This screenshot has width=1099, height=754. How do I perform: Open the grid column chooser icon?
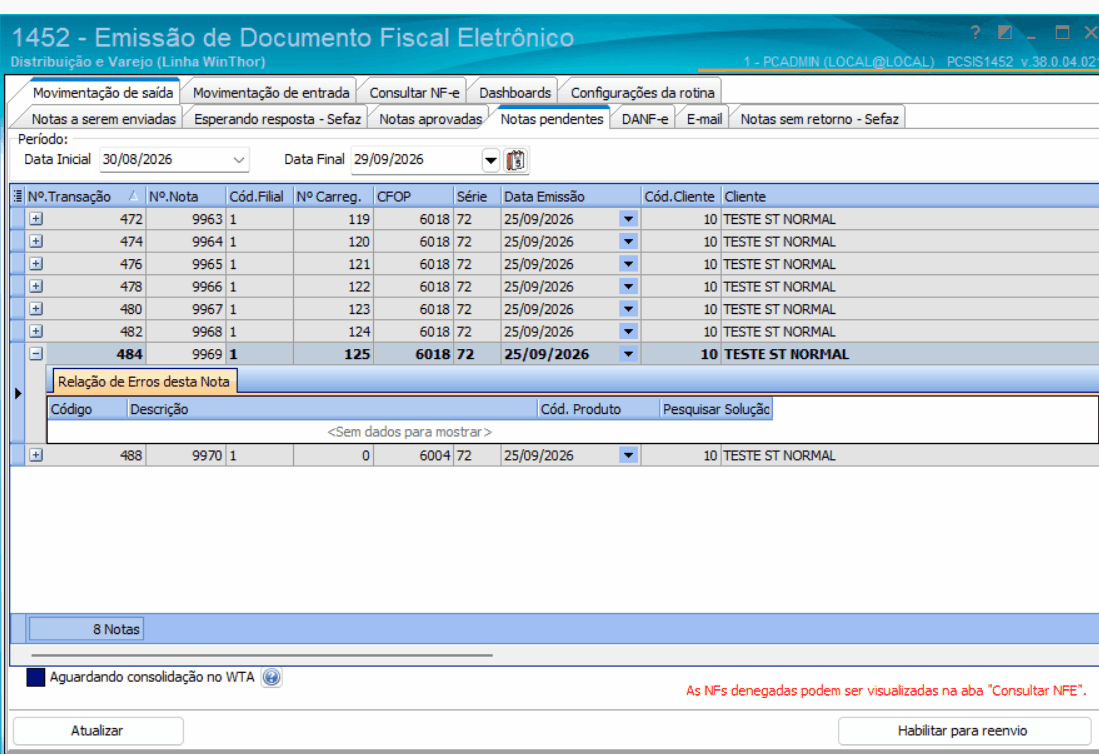18,196
